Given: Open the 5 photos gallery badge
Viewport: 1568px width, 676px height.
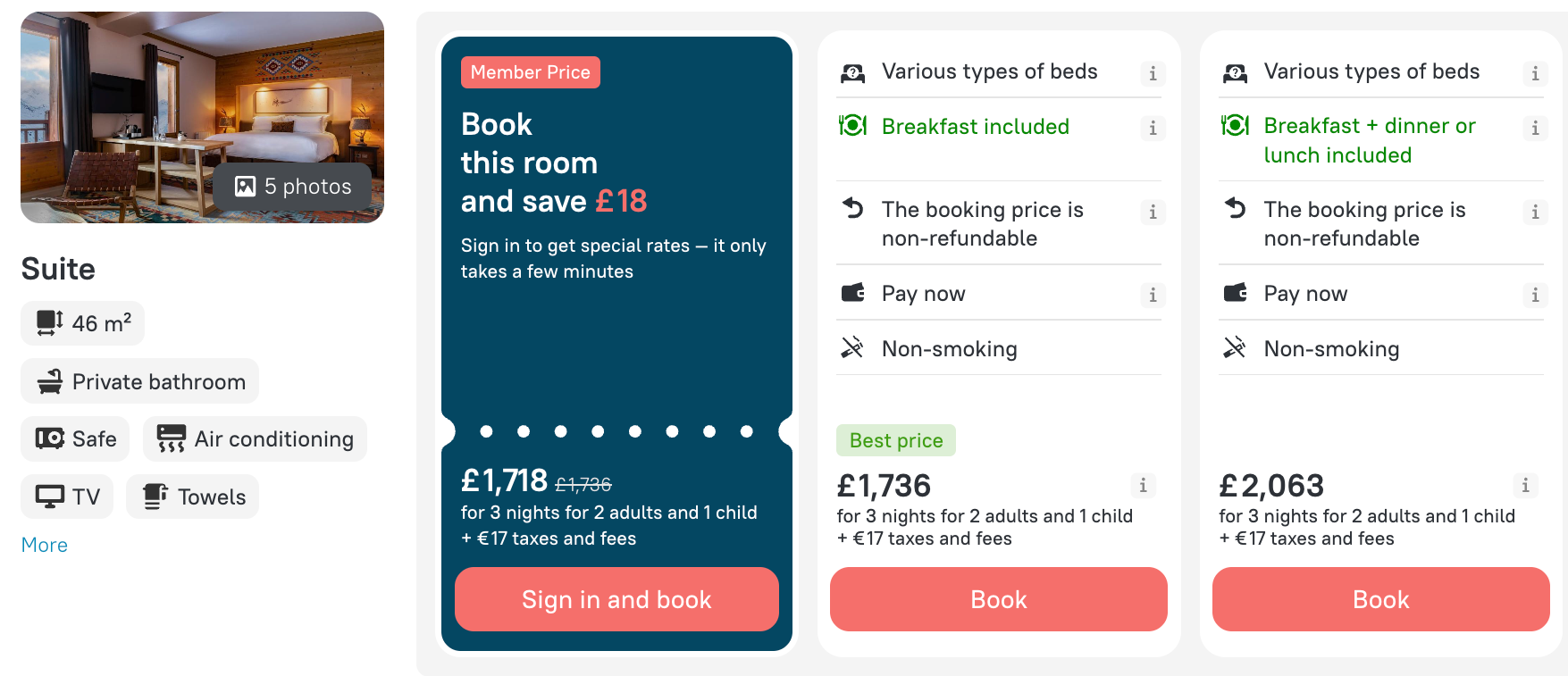Looking at the screenshot, I should pyautogui.click(x=292, y=187).
